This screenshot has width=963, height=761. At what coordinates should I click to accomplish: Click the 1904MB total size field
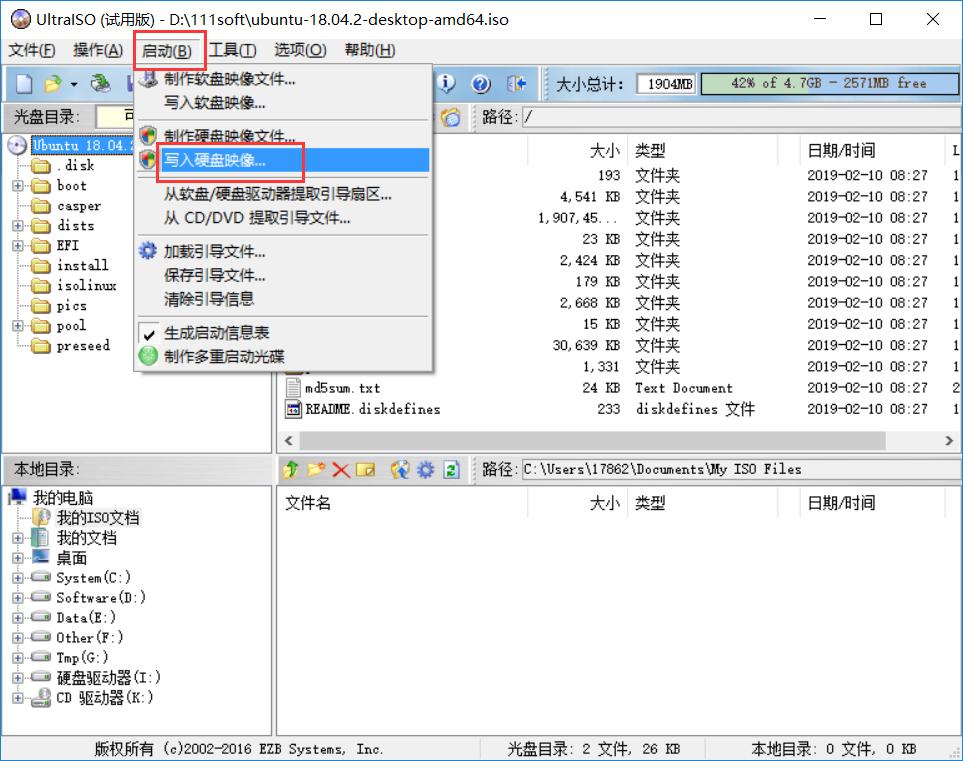[x=666, y=85]
